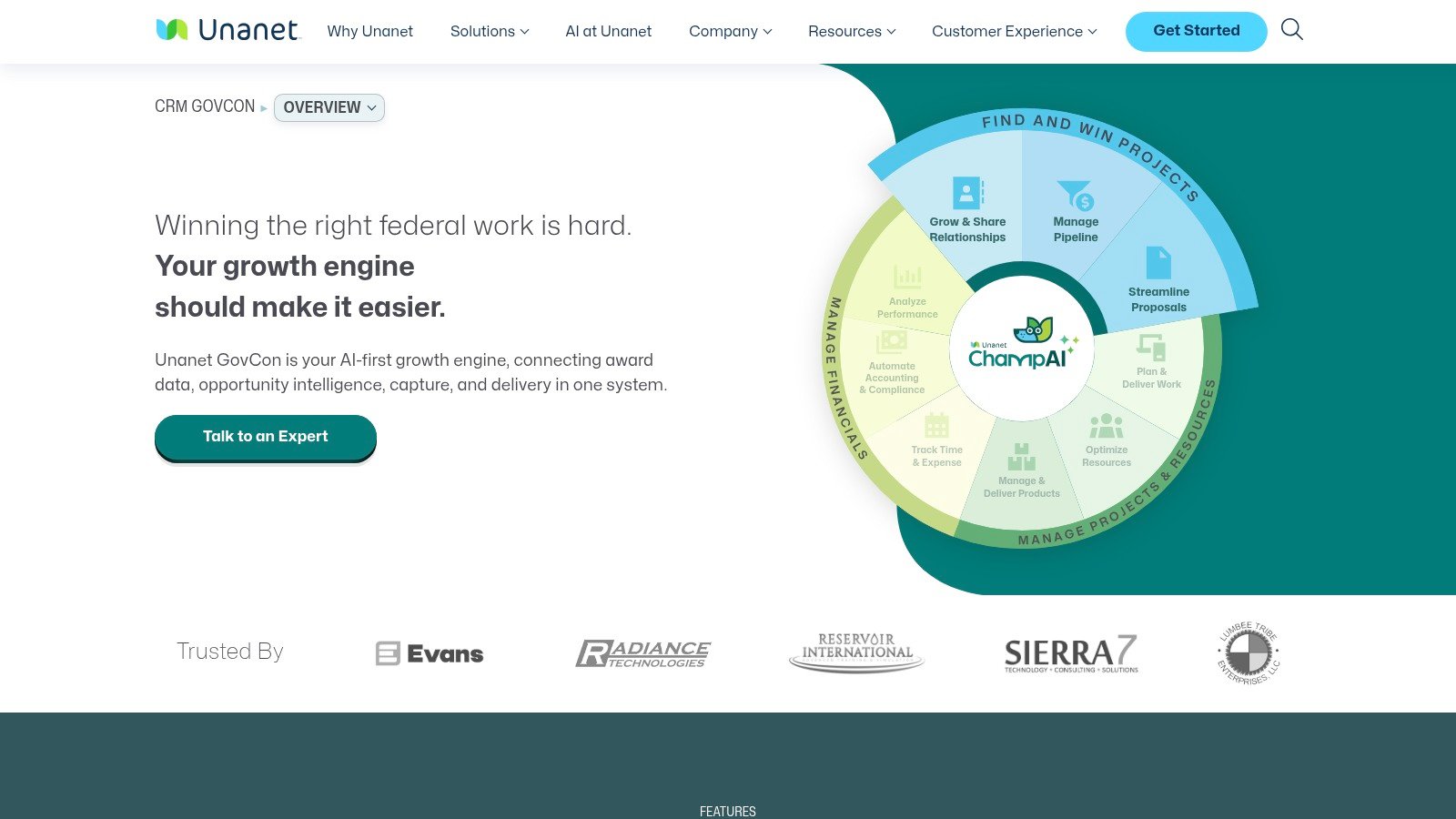Select the Streamline Proposals document icon
Screen dimensions: 1456x819
click(x=1158, y=263)
